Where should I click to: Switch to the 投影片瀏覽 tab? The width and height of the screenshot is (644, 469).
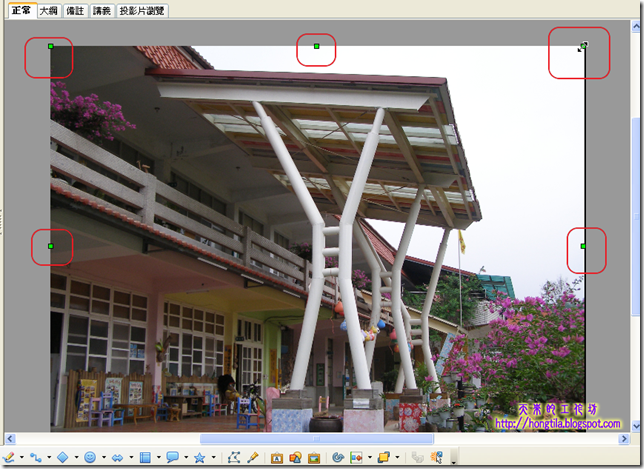coord(142,11)
